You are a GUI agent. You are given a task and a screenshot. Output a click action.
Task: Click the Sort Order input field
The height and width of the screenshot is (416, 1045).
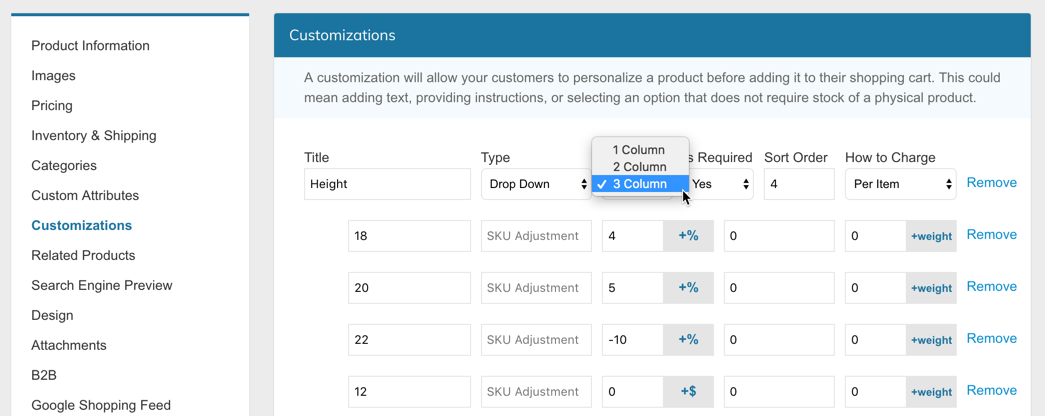click(798, 184)
